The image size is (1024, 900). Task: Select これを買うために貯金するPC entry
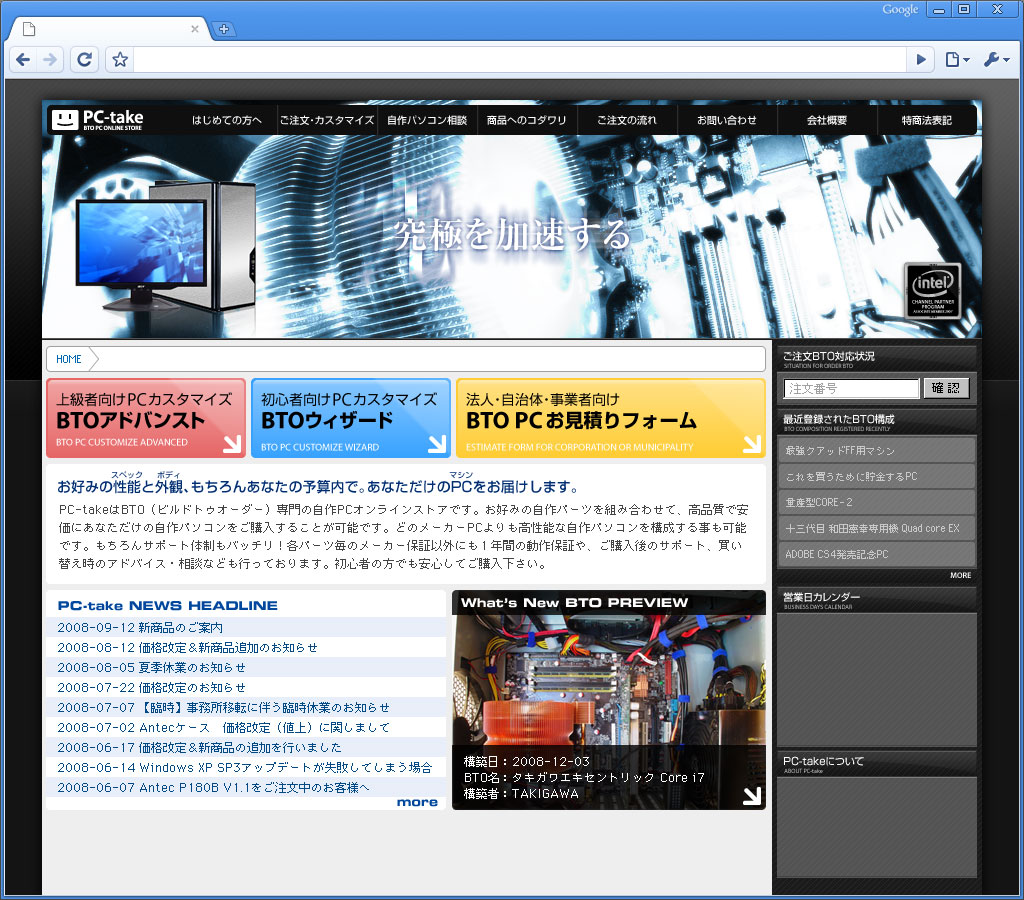876,477
